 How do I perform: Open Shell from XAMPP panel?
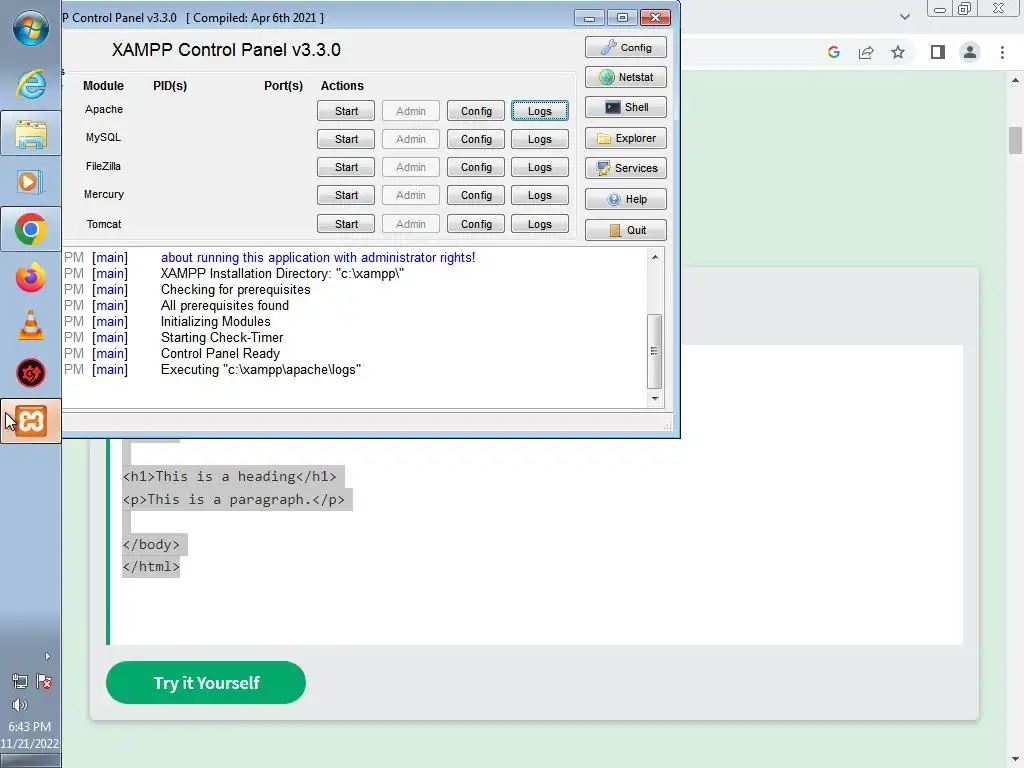tap(626, 107)
